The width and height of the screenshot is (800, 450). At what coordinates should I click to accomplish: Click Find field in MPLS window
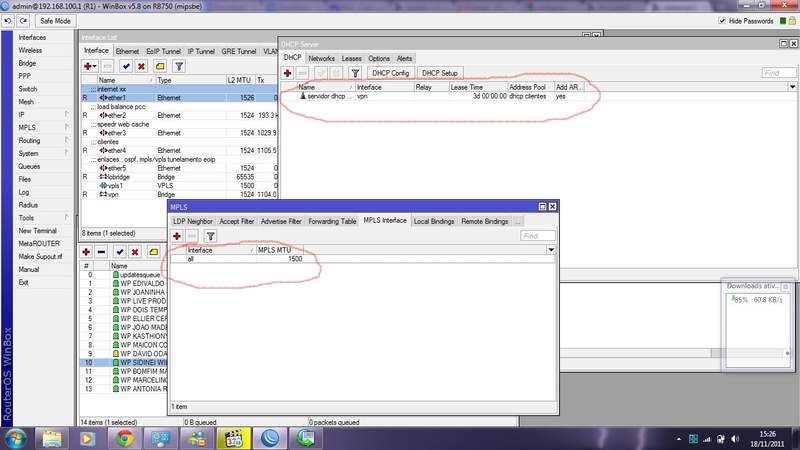538,236
